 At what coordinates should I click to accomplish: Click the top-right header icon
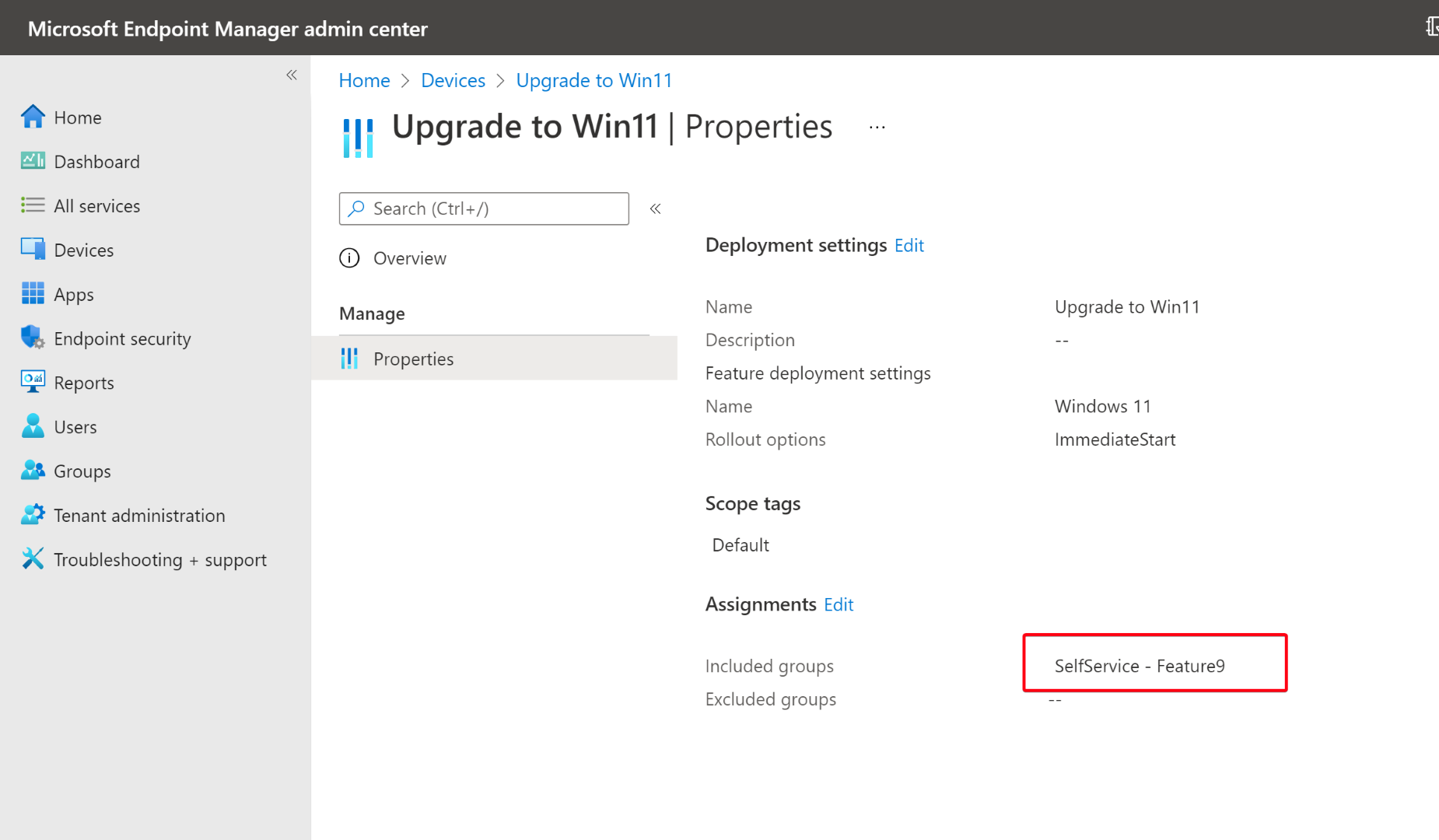click(1432, 27)
